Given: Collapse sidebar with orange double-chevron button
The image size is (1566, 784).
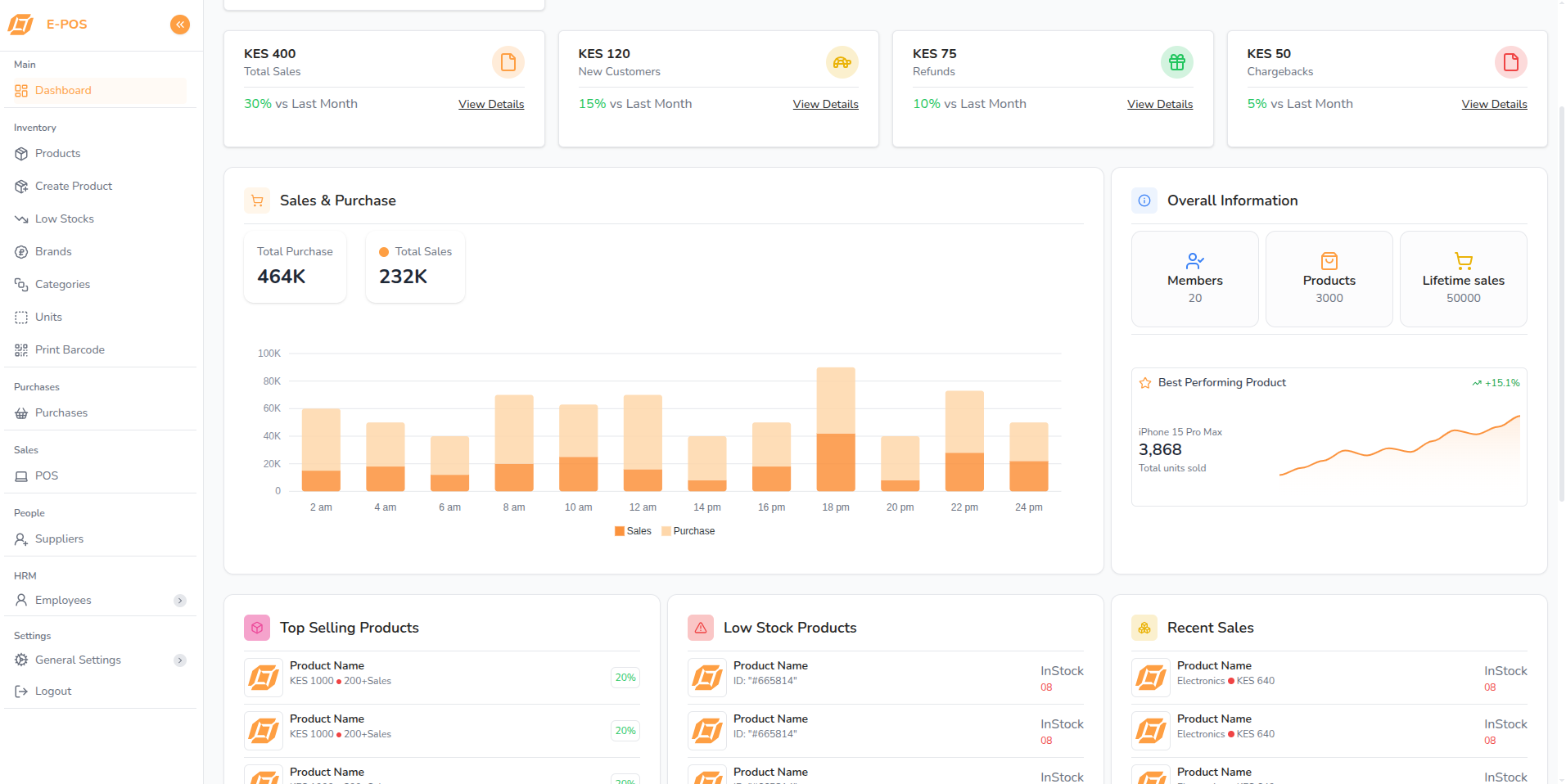Looking at the screenshot, I should pyautogui.click(x=180, y=25).
